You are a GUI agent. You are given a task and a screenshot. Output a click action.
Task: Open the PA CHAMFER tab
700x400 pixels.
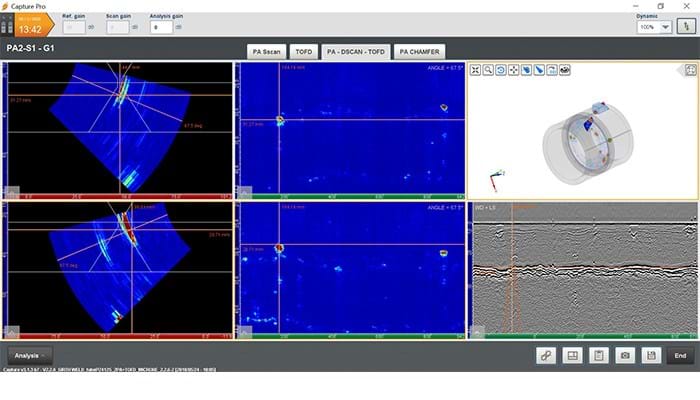pyautogui.click(x=418, y=51)
